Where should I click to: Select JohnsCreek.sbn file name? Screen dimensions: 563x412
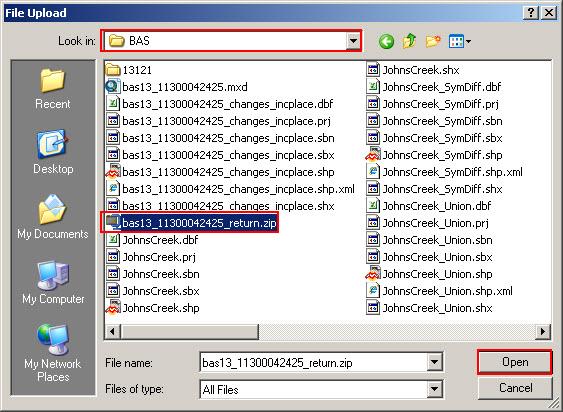161,274
